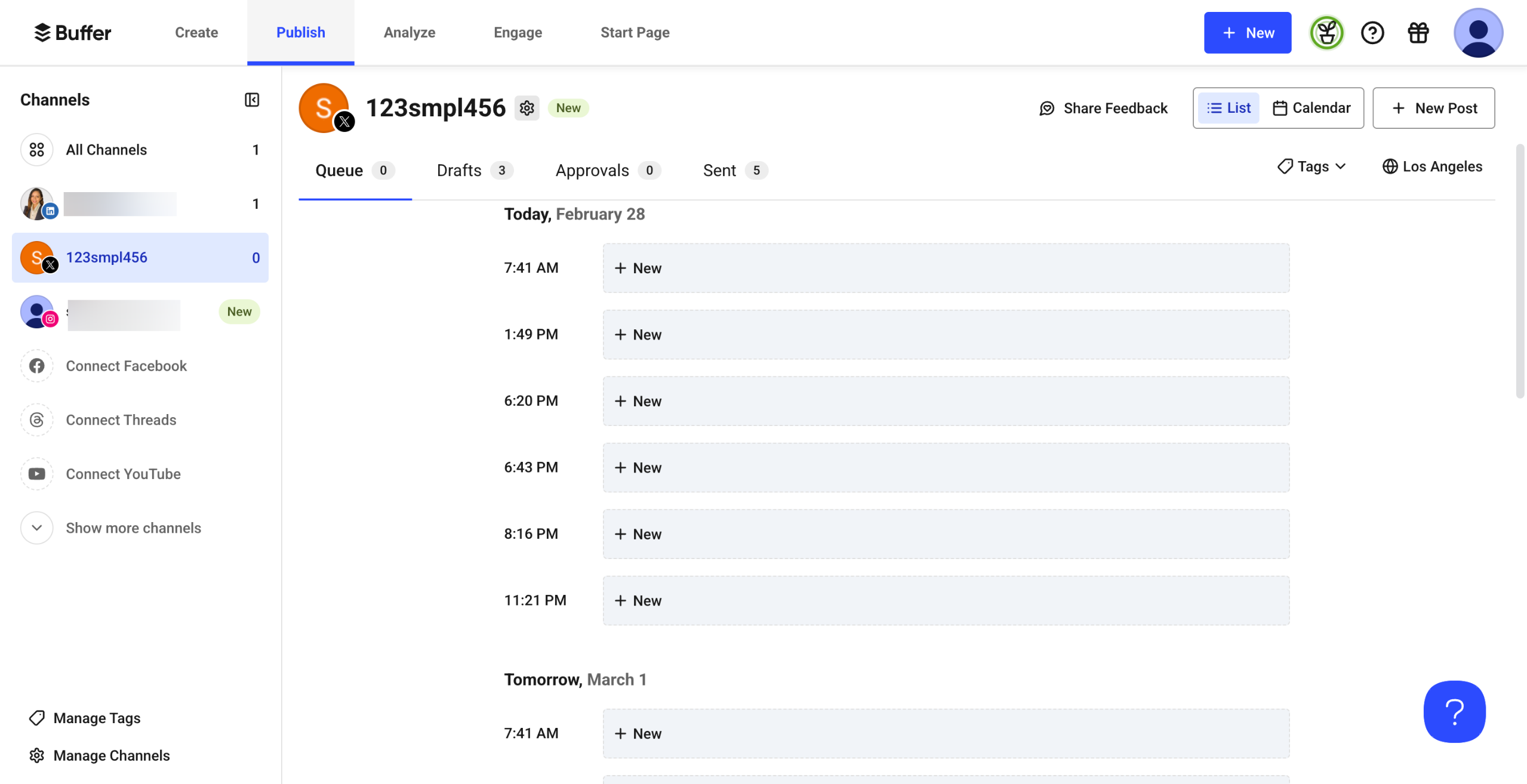Image resolution: width=1527 pixels, height=784 pixels.
Task: Switch to List view
Action: click(x=1229, y=108)
